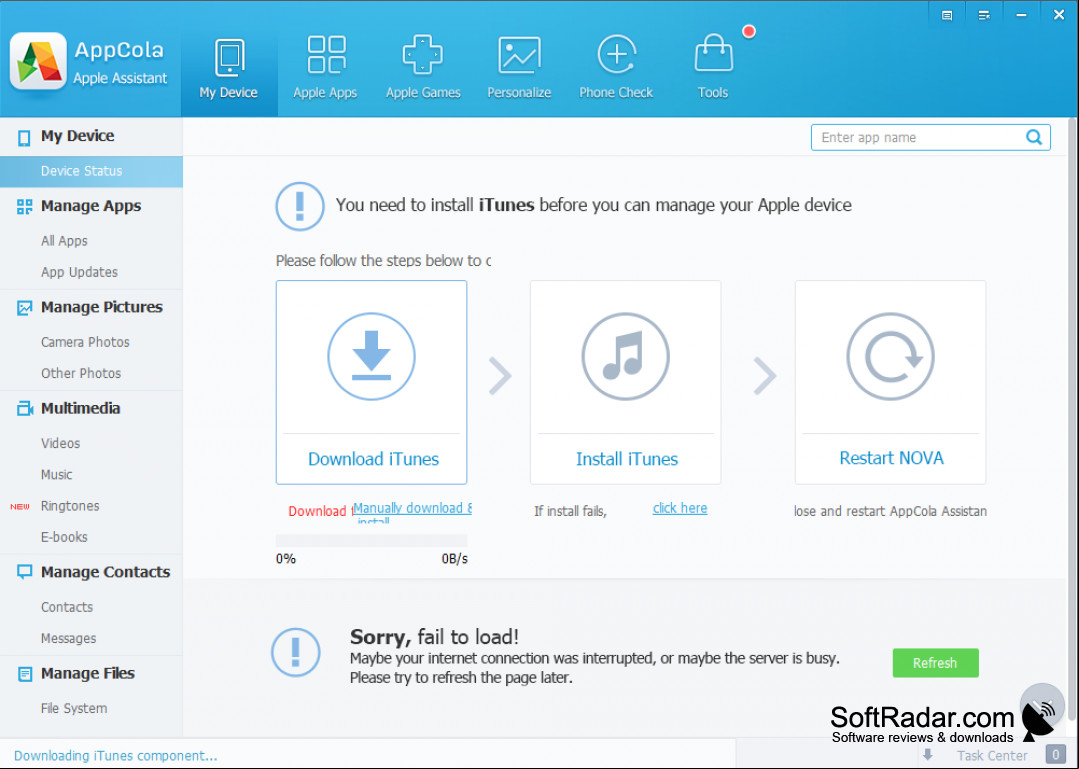This screenshot has height=769, width=1079.
Task: Click the Manage Contacts sidebar heading
Action: [x=105, y=572]
